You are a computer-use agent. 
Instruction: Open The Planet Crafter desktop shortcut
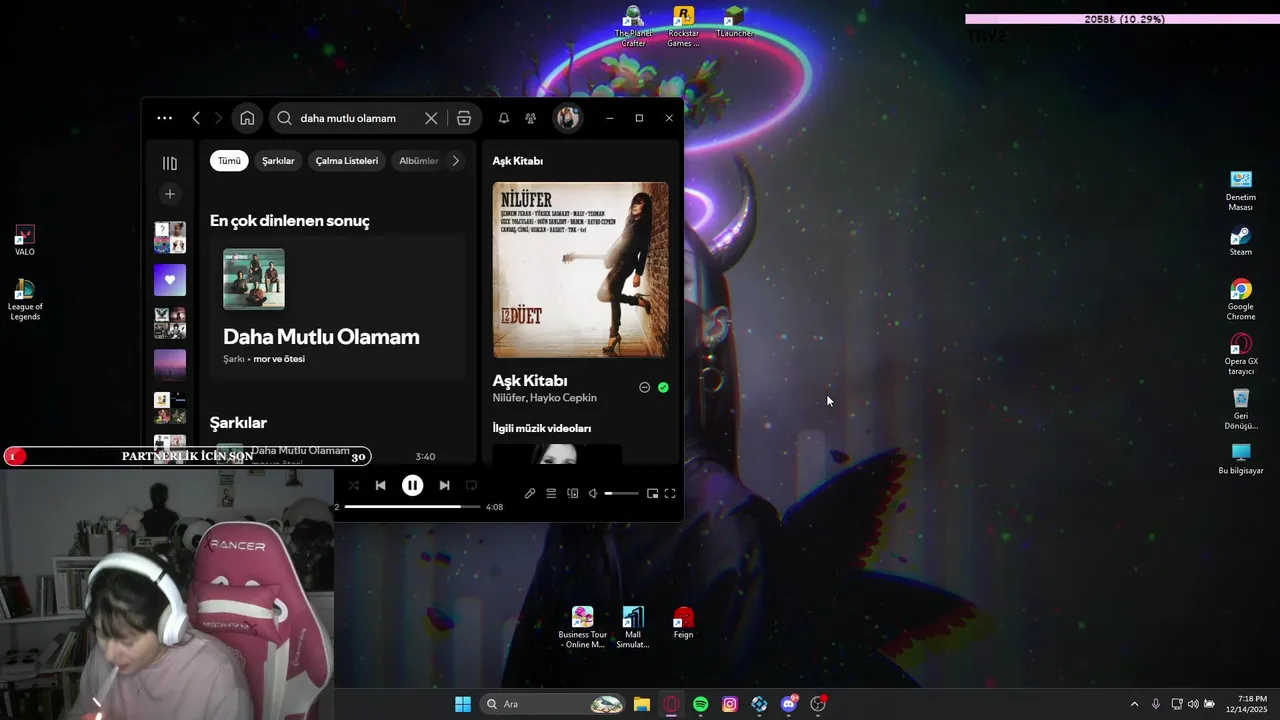633,27
